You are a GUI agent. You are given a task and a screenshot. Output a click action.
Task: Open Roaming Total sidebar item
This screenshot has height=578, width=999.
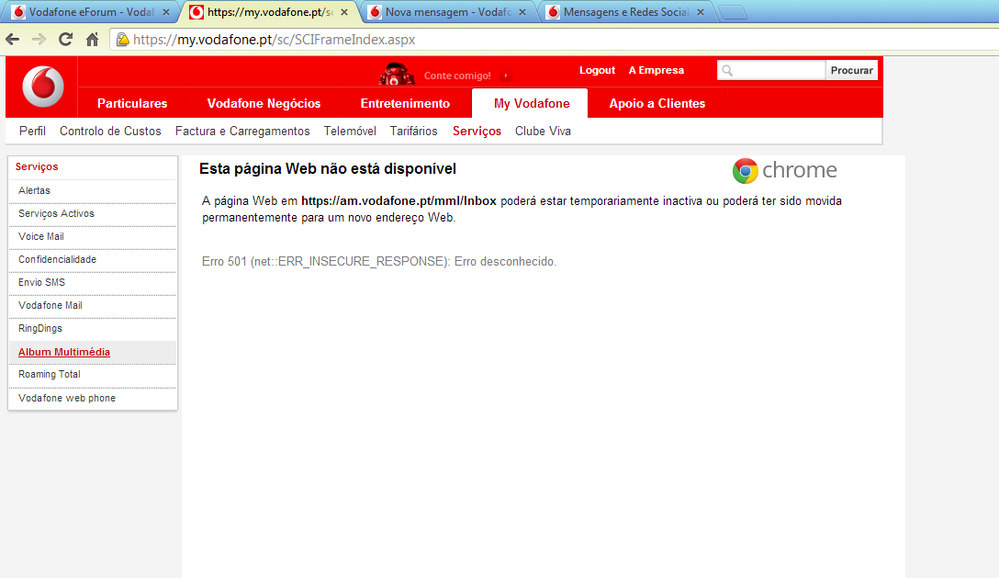coord(49,375)
